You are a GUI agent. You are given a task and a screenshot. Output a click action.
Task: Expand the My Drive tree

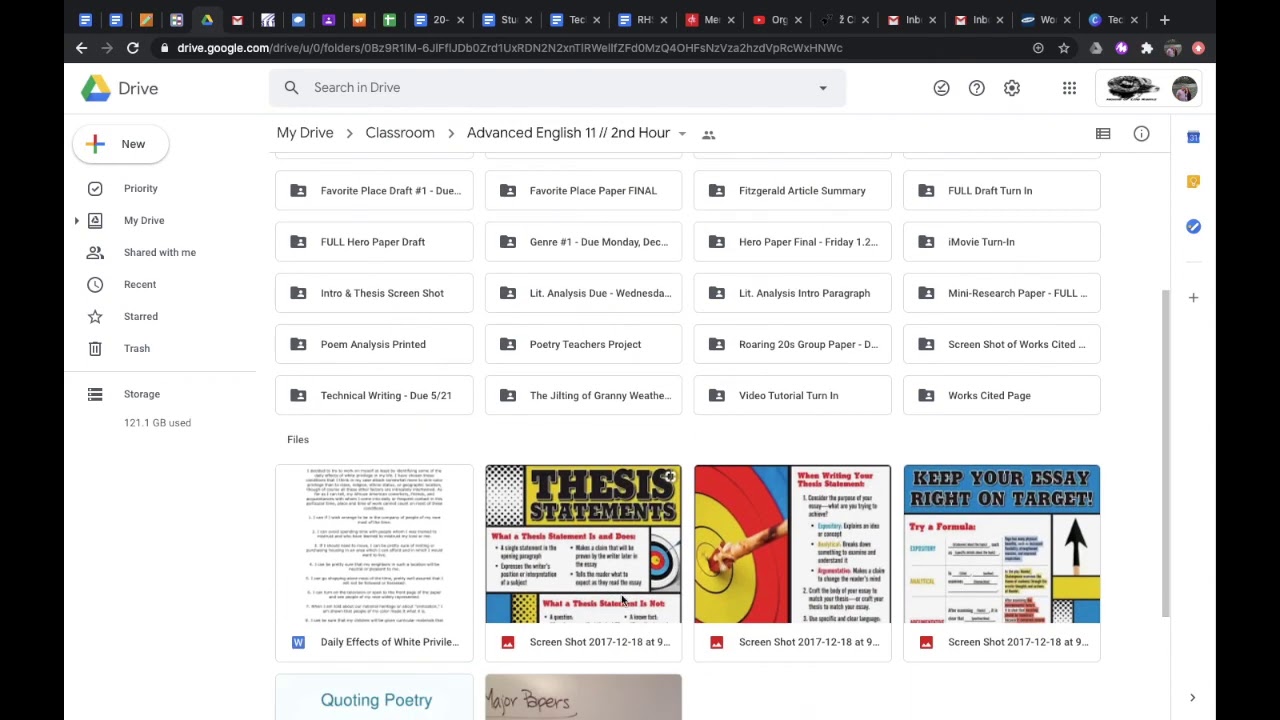click(x=76, y=220)
